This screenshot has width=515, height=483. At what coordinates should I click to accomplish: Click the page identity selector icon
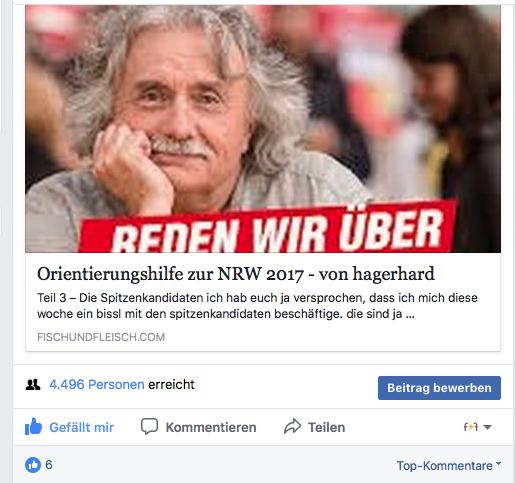tap(471, 427)
